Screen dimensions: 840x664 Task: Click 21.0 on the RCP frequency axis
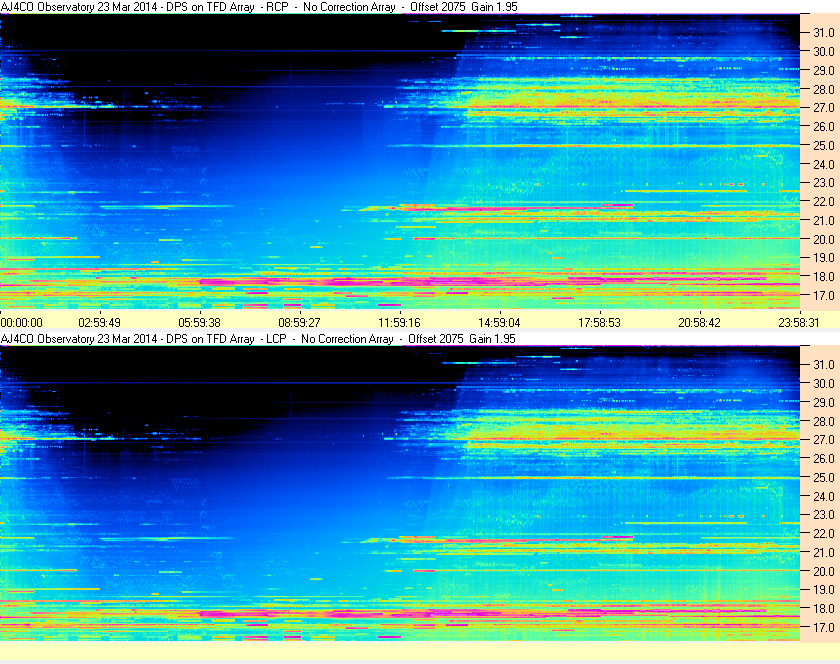click(824, 220)
